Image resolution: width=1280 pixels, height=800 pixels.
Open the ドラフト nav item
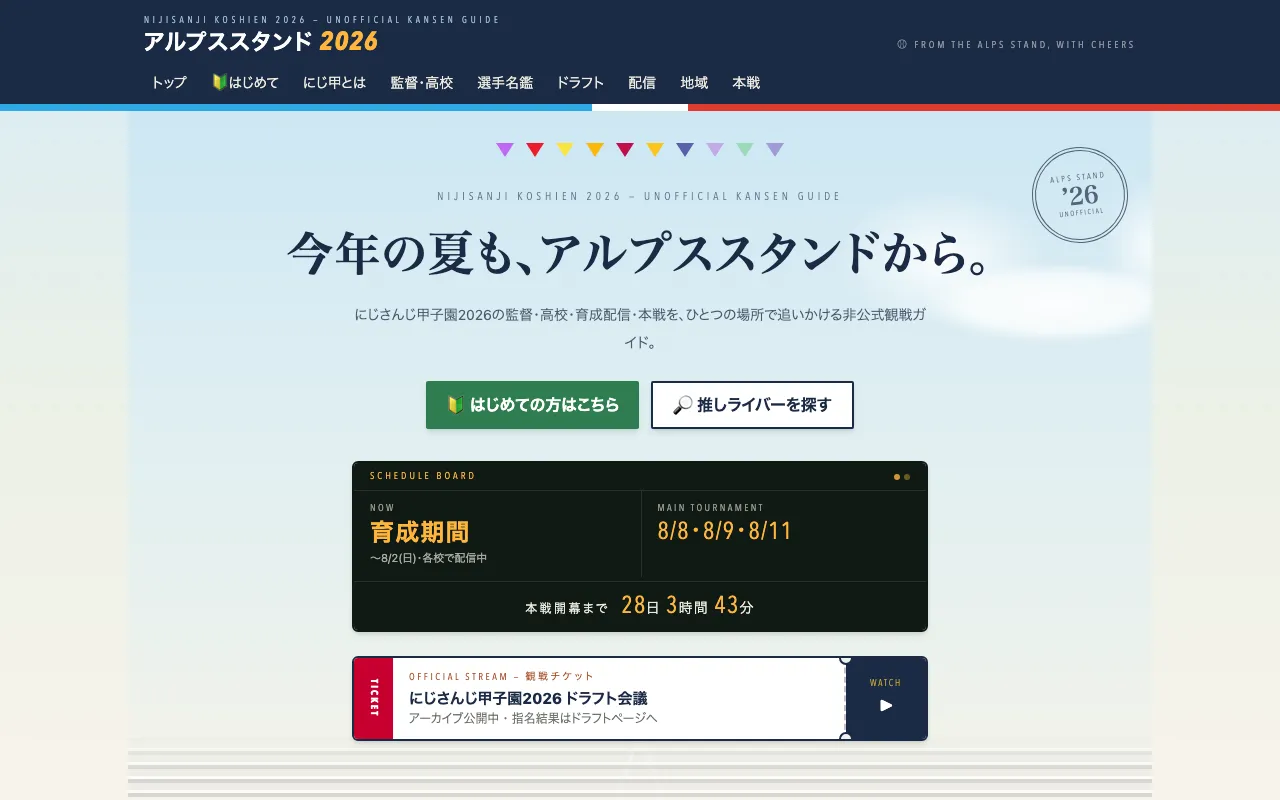(580, 83)
